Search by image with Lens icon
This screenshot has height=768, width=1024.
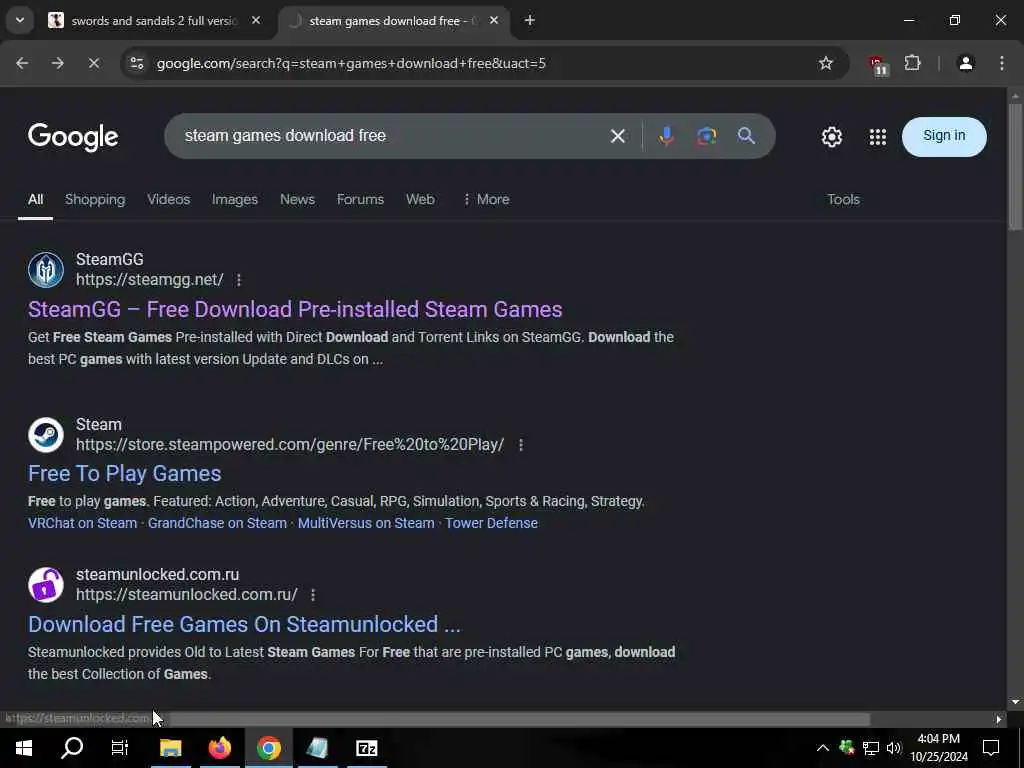(706, 136)
